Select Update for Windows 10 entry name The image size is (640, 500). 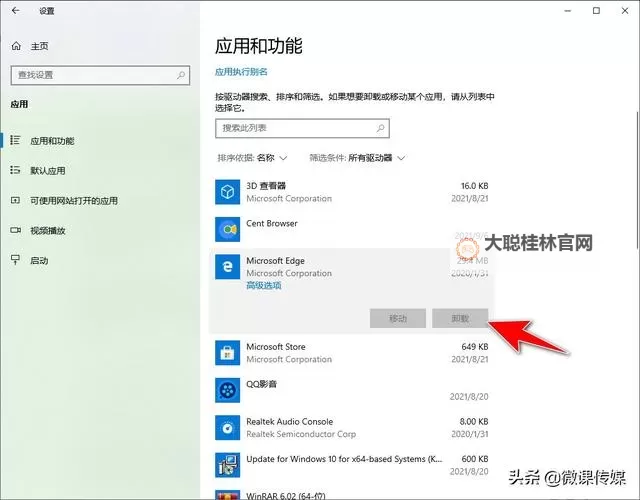[344, 459]
